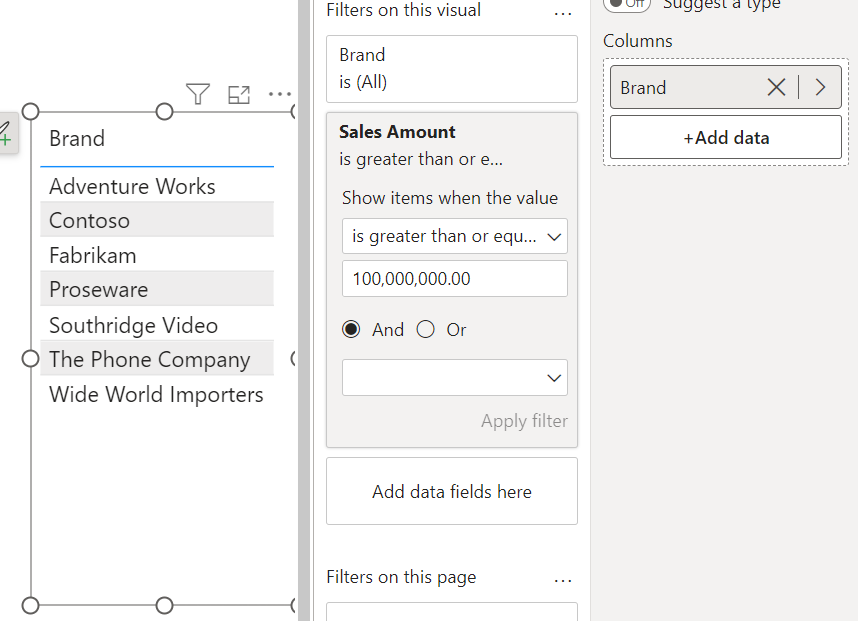Open more options for Filters on this visual
Image resolution: width=858 pixels, height=621 pixels.
[x=563, y=12]
